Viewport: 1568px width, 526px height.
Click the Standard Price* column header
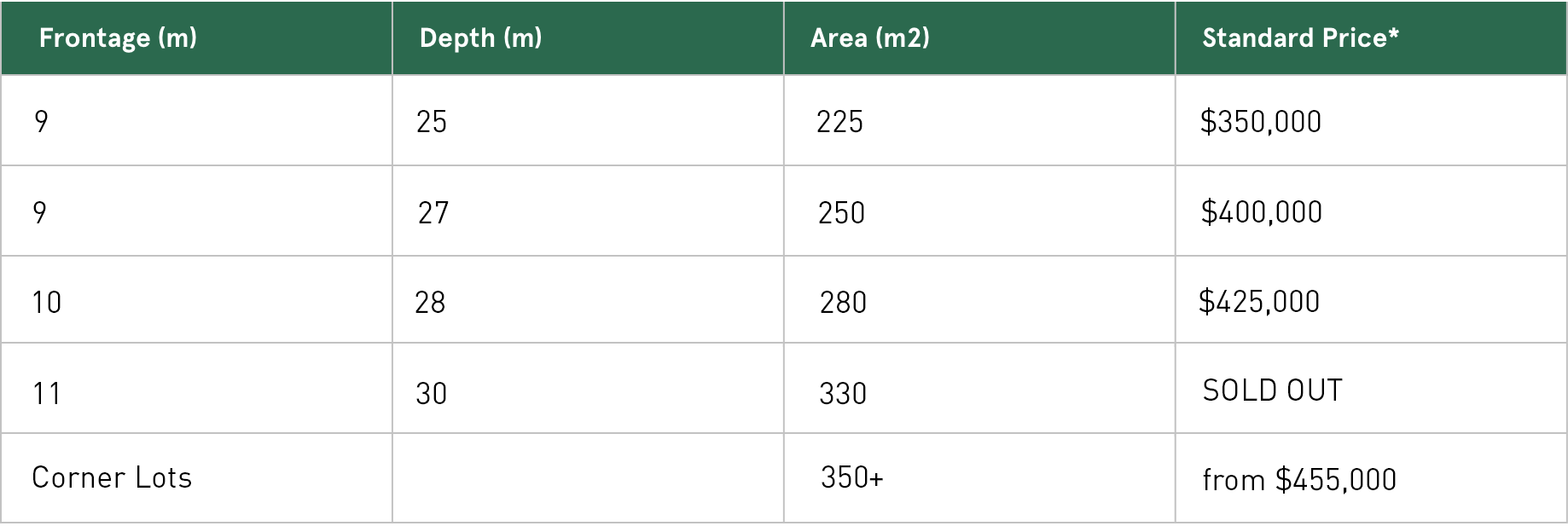click(1300, 38)
